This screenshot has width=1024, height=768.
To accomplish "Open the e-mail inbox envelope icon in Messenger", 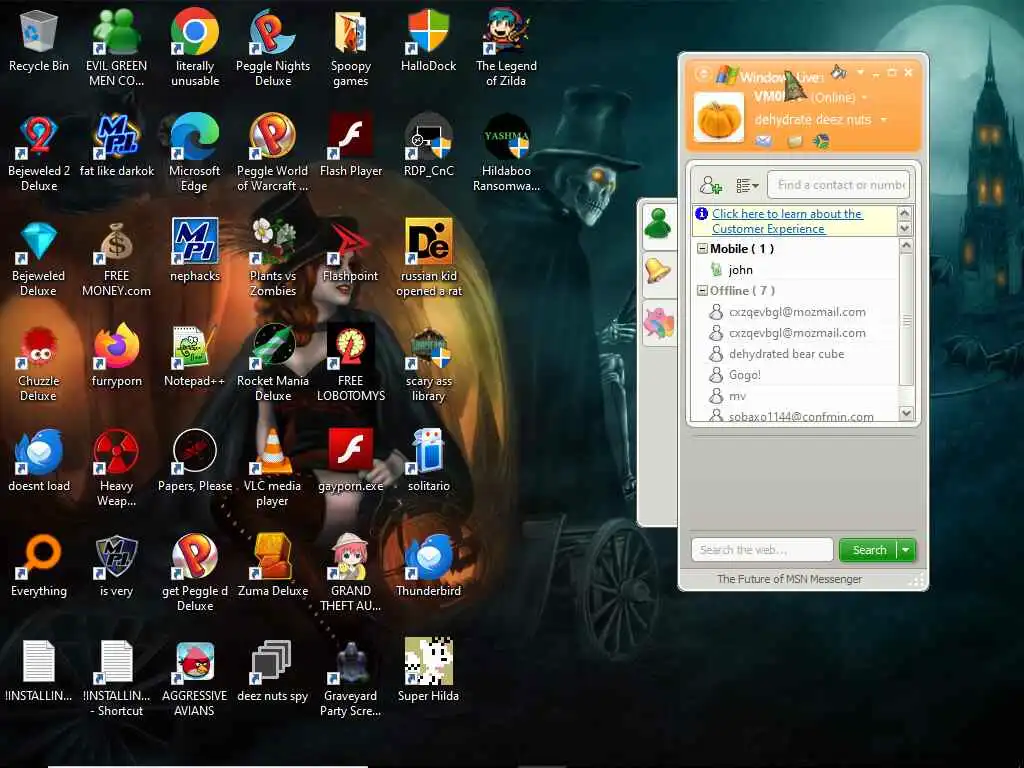I will click(x=763, y=141).
